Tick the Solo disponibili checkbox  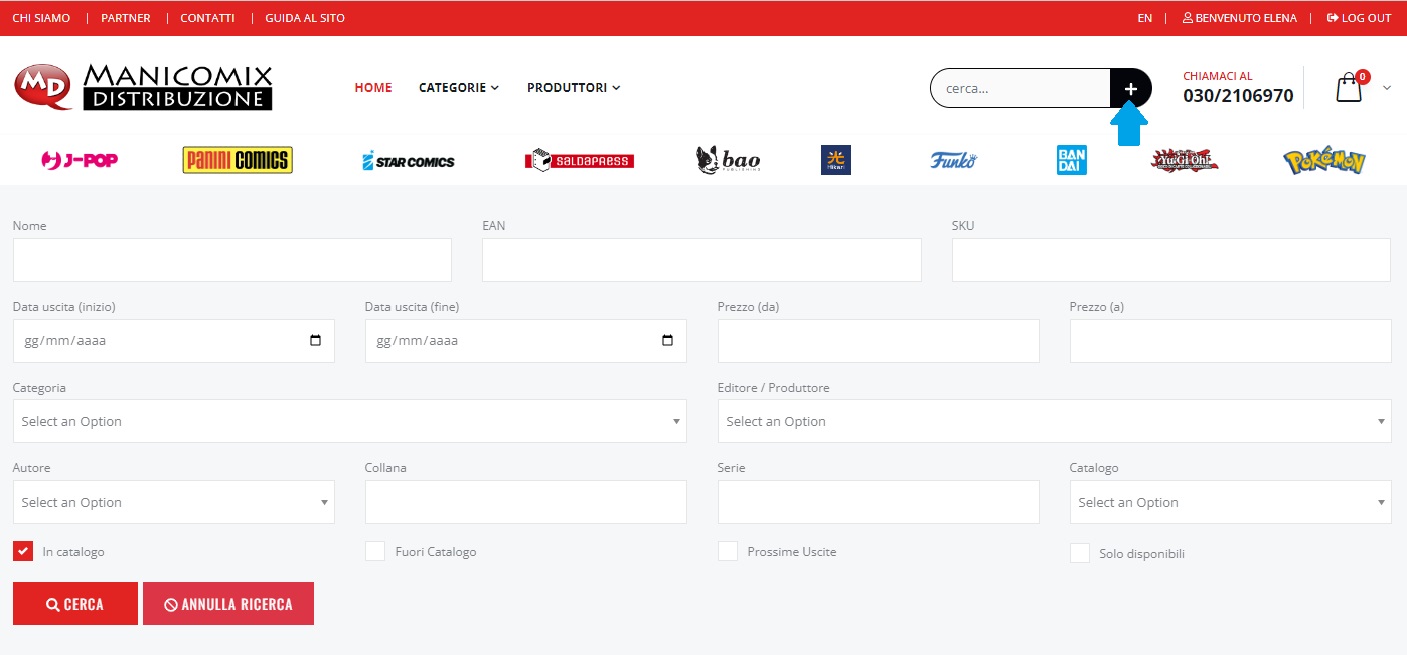pyautogui.click(x=1080, y=553)
